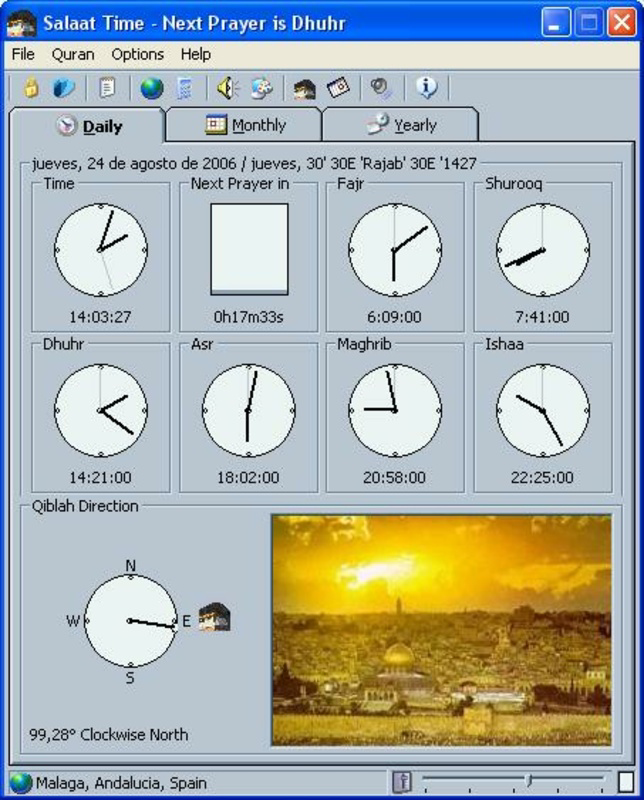Click the blue calculator-style toolbar icon

185,88
